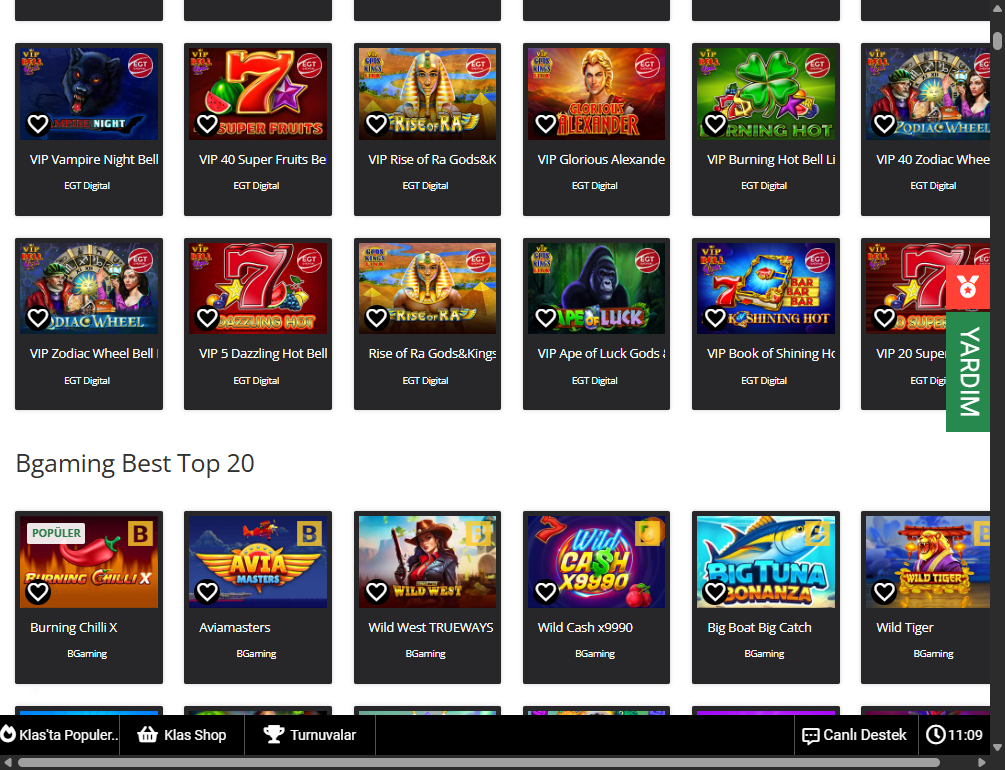Open Klas Shop basket icon
The width and height of the screenshot is (1005, 770).
(x=147, y=735)
